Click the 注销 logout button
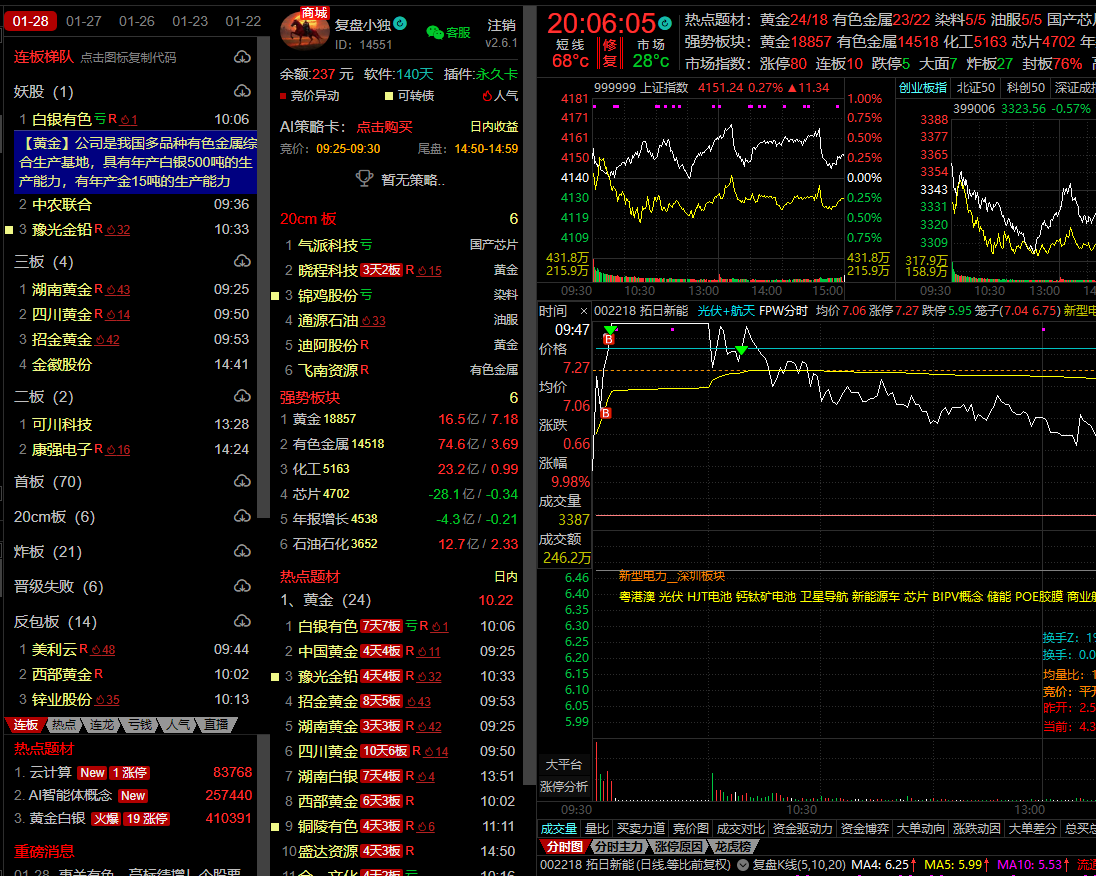Viewport: 1096px width, 876px height. coord(501,25)
